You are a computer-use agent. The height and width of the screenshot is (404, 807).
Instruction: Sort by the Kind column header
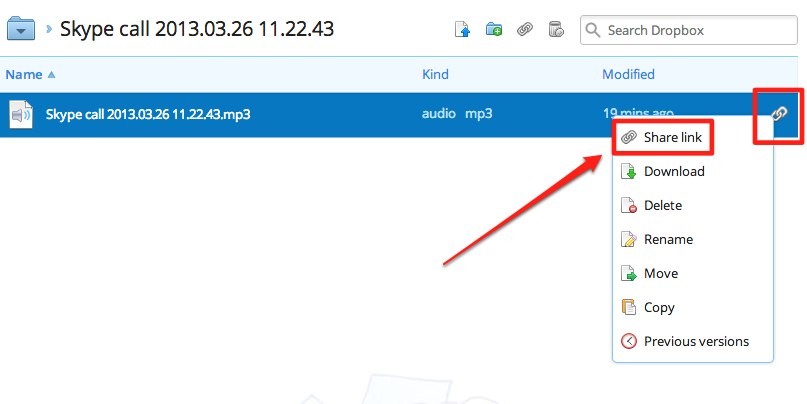[x=435, y=75]
